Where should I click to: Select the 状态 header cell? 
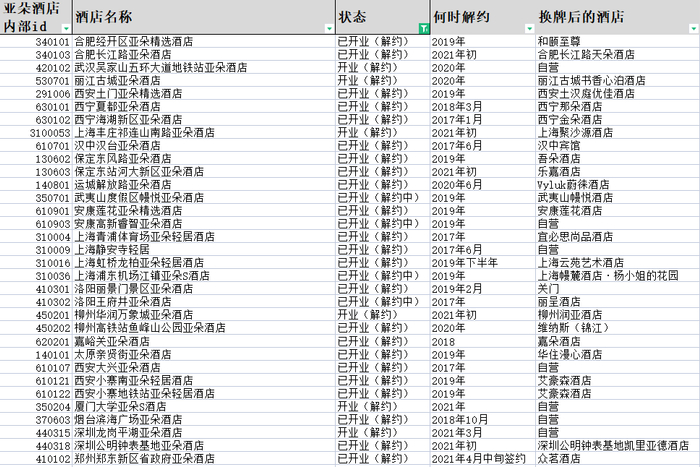click(x=383, y=17)
